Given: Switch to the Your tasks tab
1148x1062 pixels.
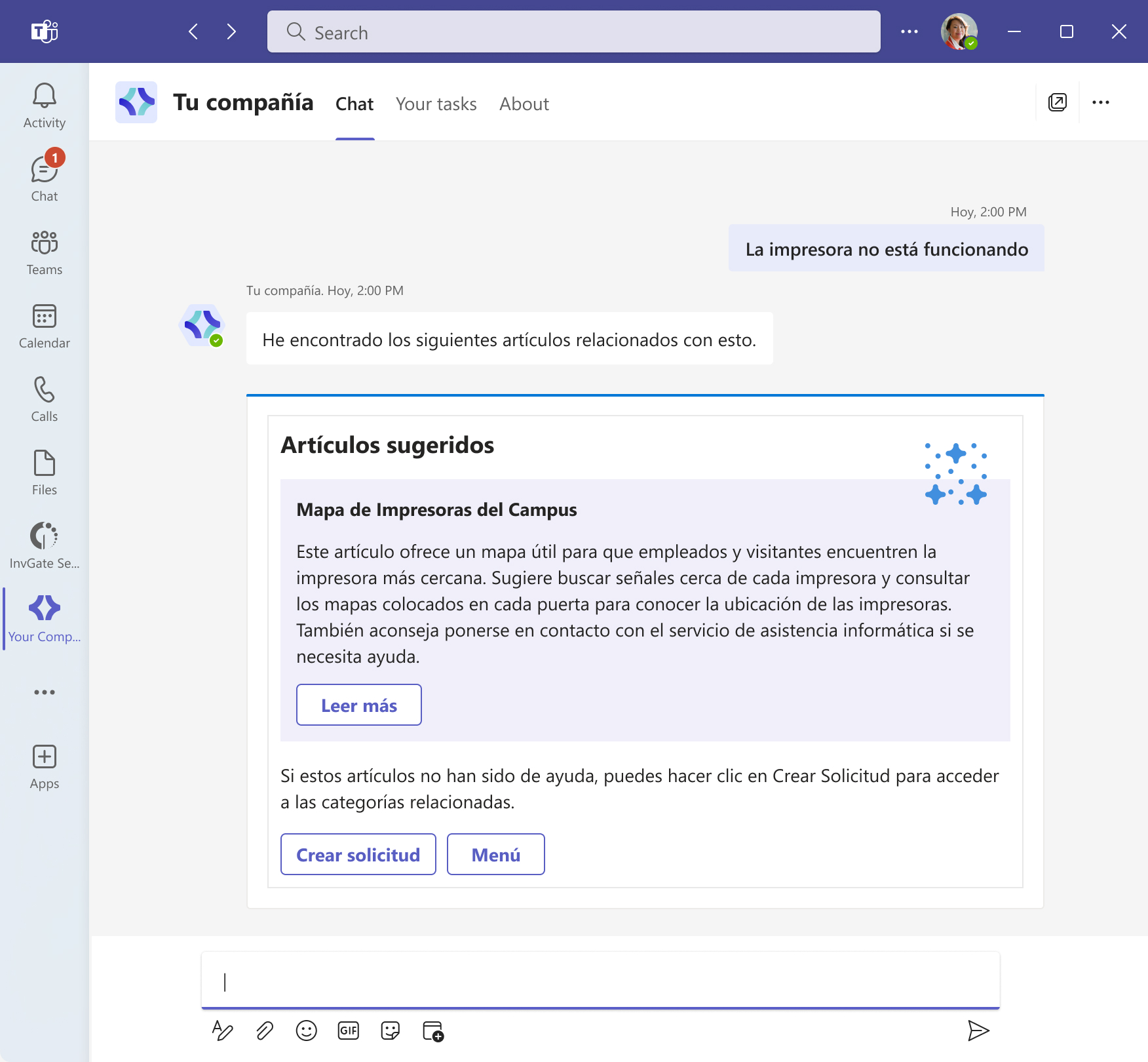Looking at the screenshot, I should click(x=436, y=104).
